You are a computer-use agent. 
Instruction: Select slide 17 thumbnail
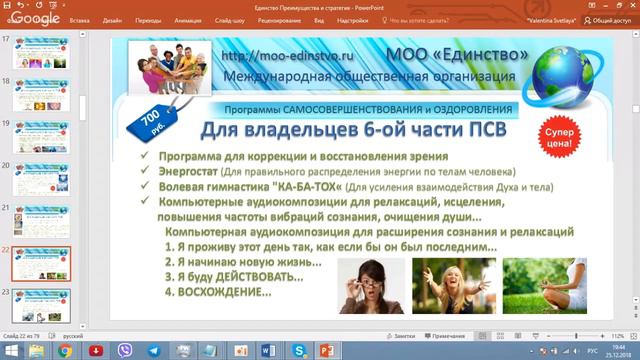point(41,53)
